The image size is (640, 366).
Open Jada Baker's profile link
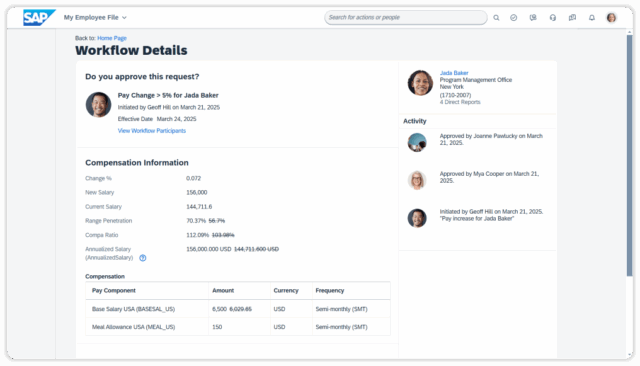point(454,73)
